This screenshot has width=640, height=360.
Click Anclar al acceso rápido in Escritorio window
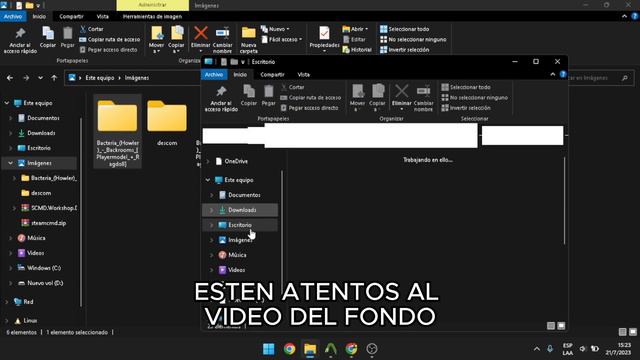tap(221, 98)
